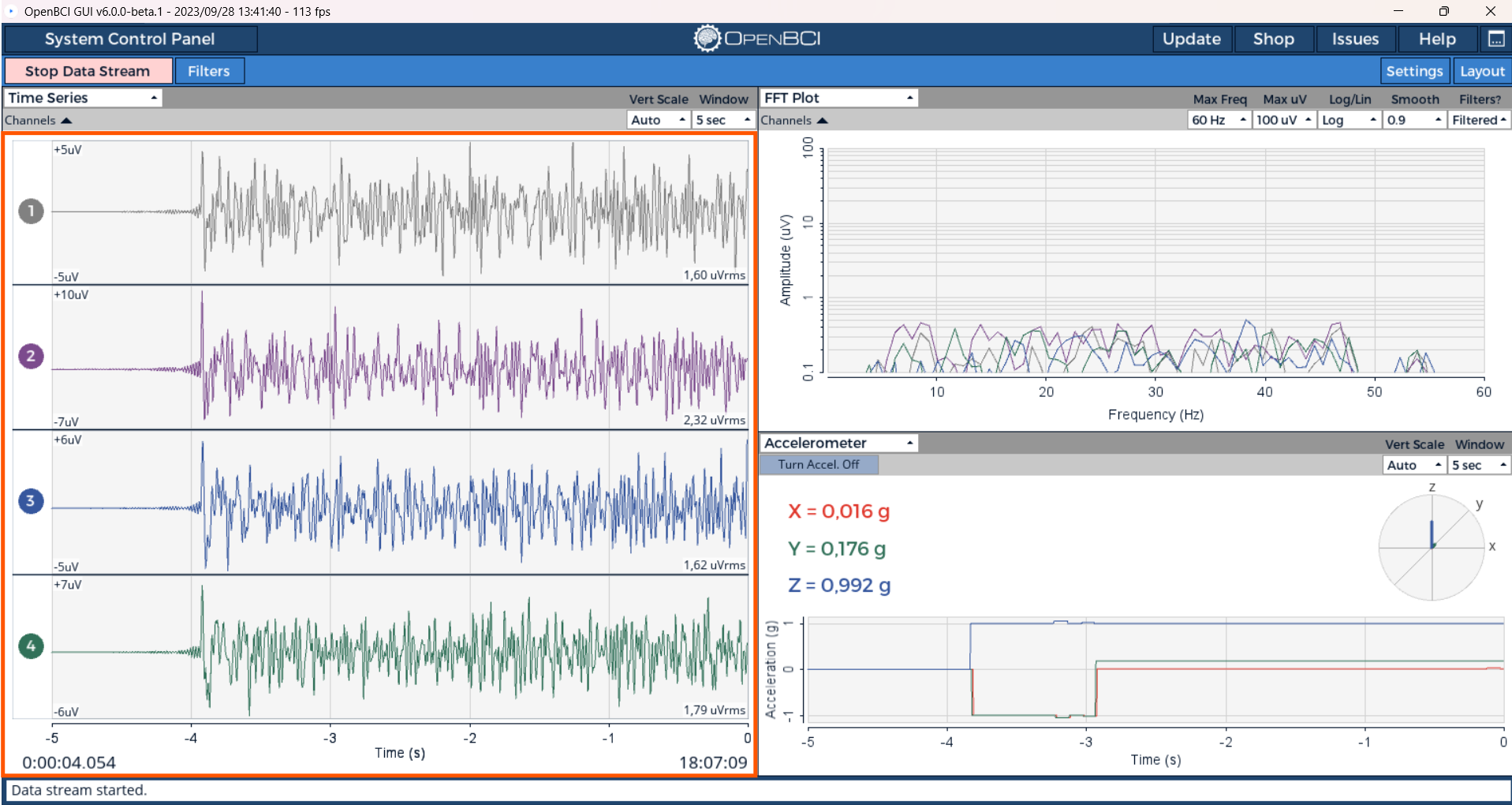The image size is (1512, 805).
Task: Toggle channel 4 green button
Action: (31, 646)
